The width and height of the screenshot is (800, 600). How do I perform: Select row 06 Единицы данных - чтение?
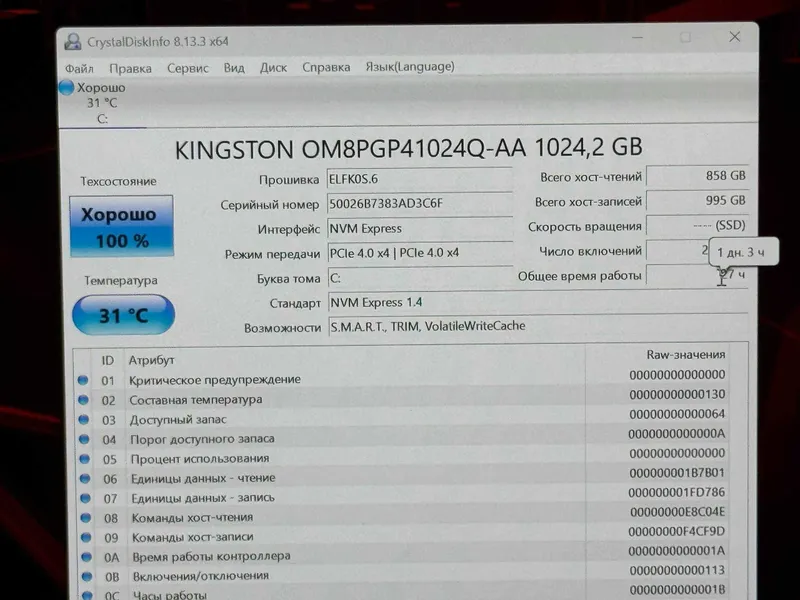[x=402, y=477]
